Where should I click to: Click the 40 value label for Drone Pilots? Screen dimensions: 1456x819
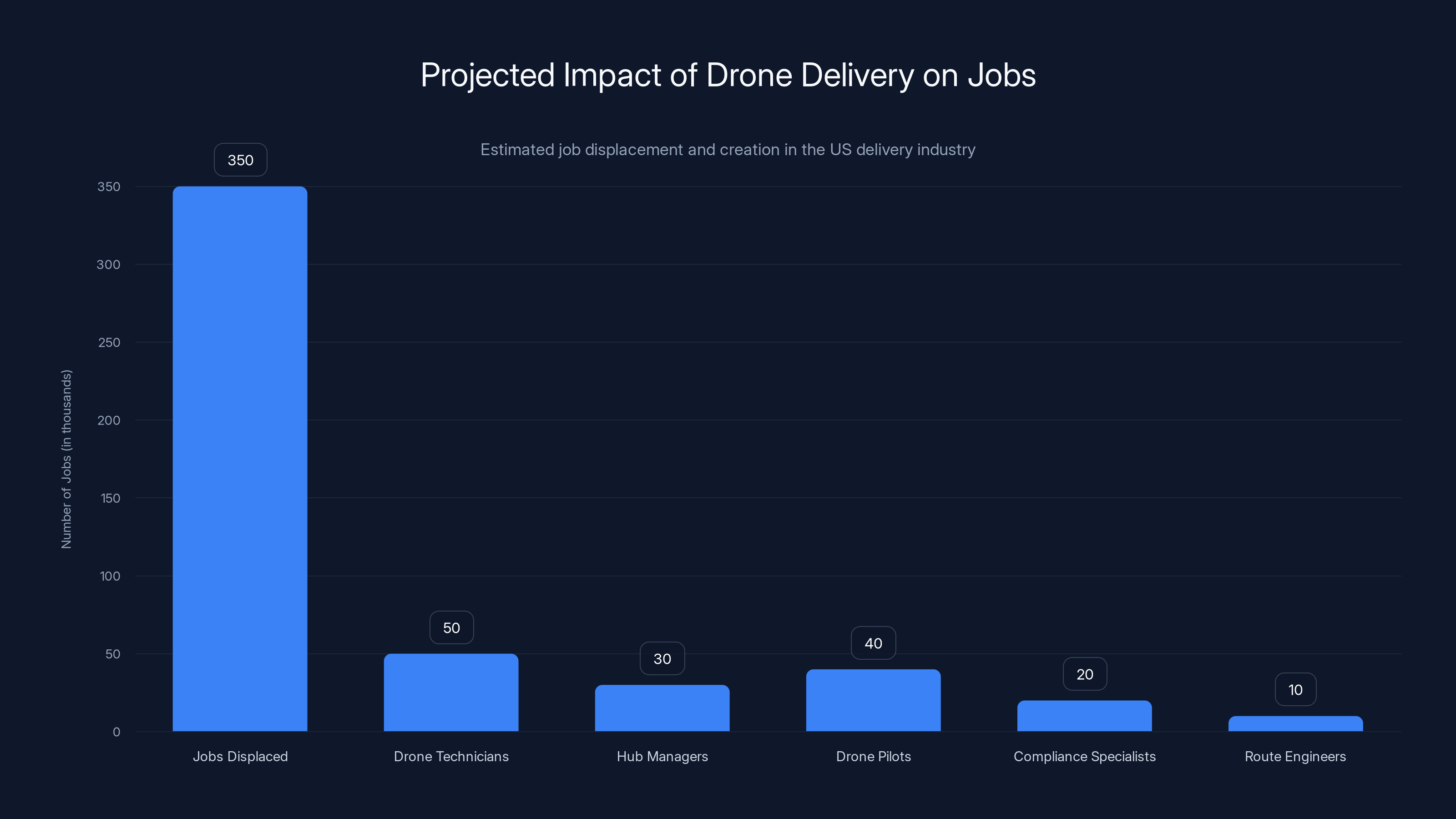pos(873,642)
